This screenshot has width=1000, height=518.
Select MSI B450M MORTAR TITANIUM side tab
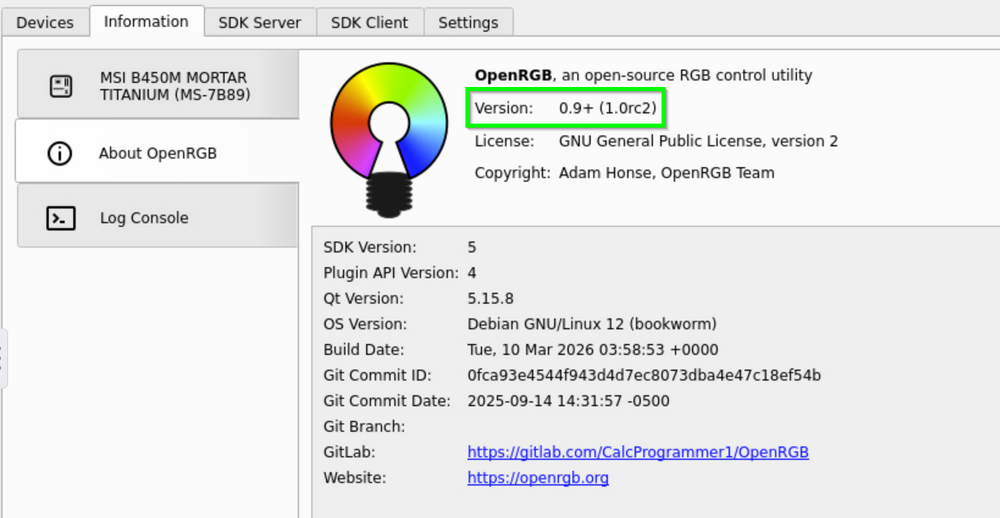point(158,86)
